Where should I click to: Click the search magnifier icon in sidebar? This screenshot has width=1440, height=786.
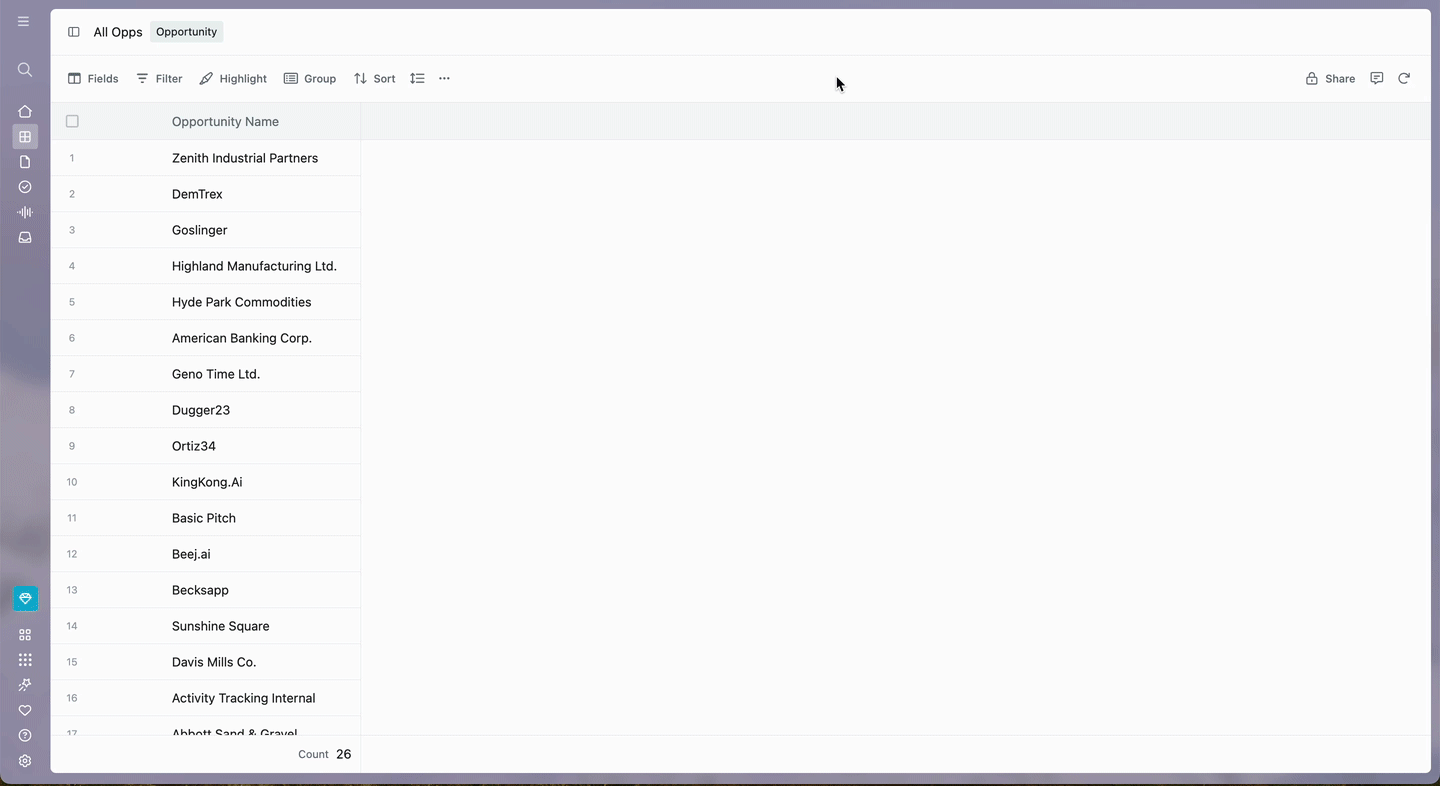click(x=25, y=70)
